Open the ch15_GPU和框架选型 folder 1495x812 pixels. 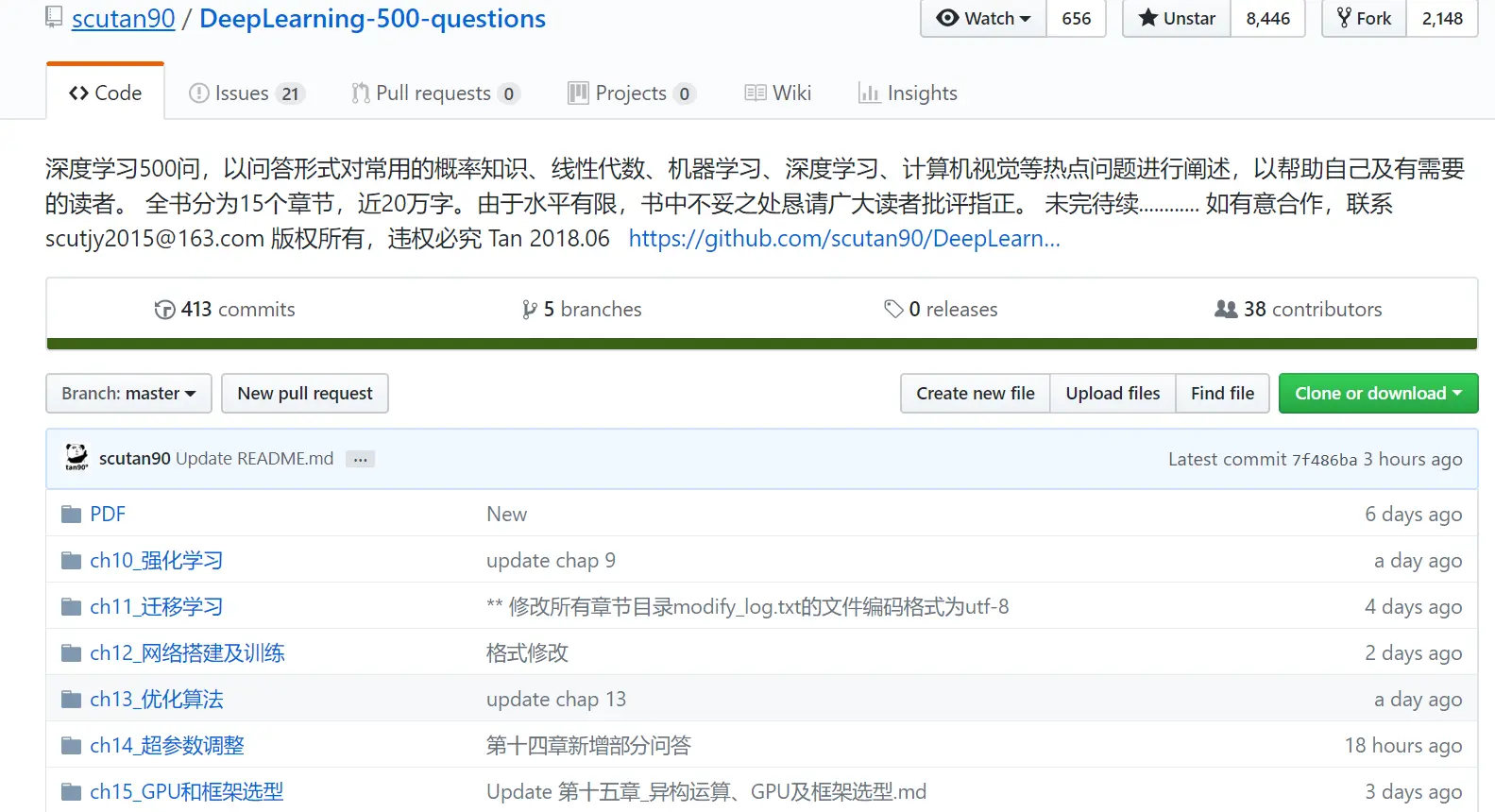[x=187, y=791]
